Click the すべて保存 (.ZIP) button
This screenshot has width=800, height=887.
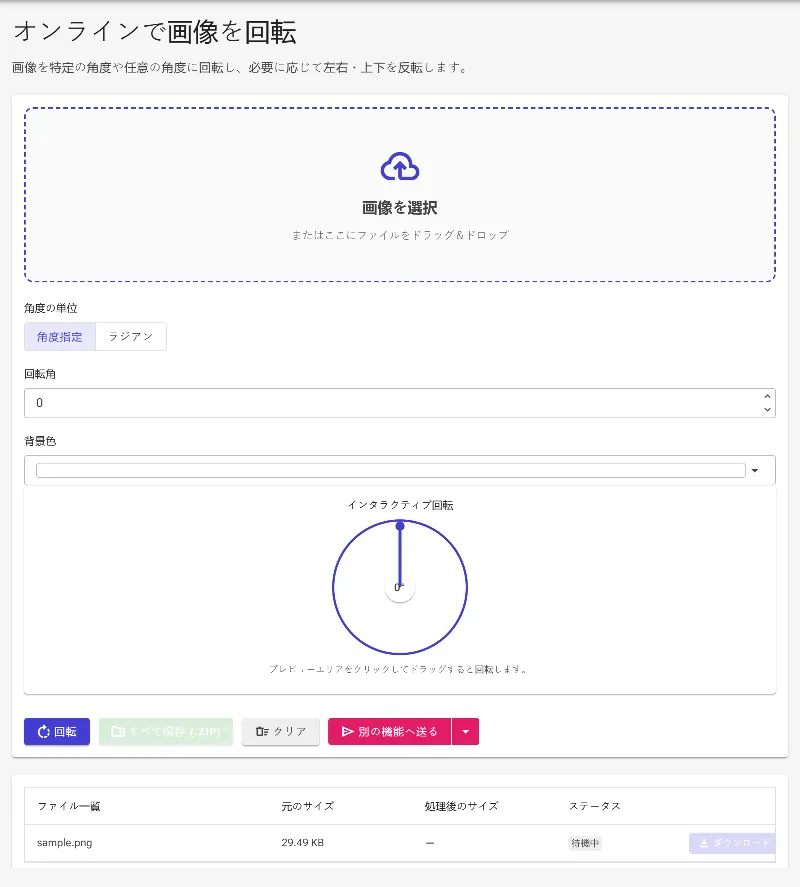click(x=166, y=731)
